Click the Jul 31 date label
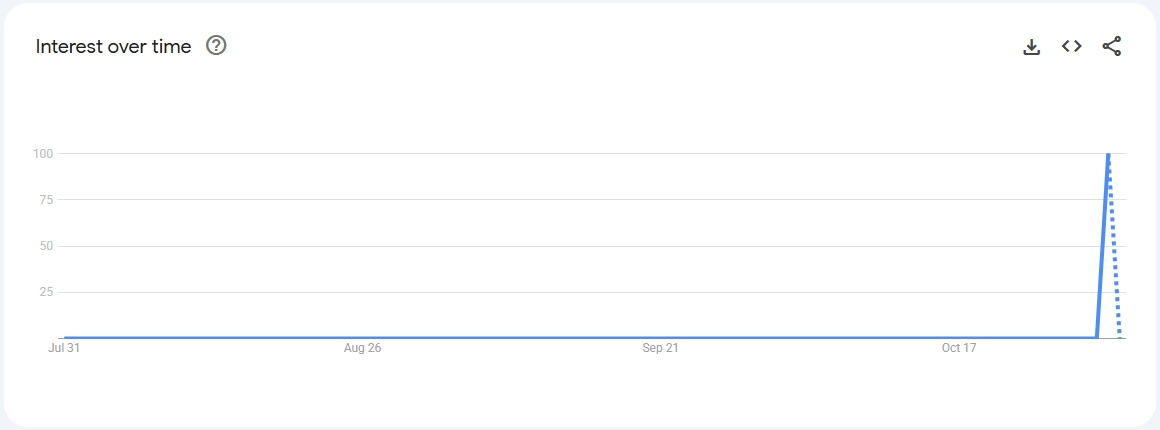The image size is (1160, 430). tap(64, 348)
